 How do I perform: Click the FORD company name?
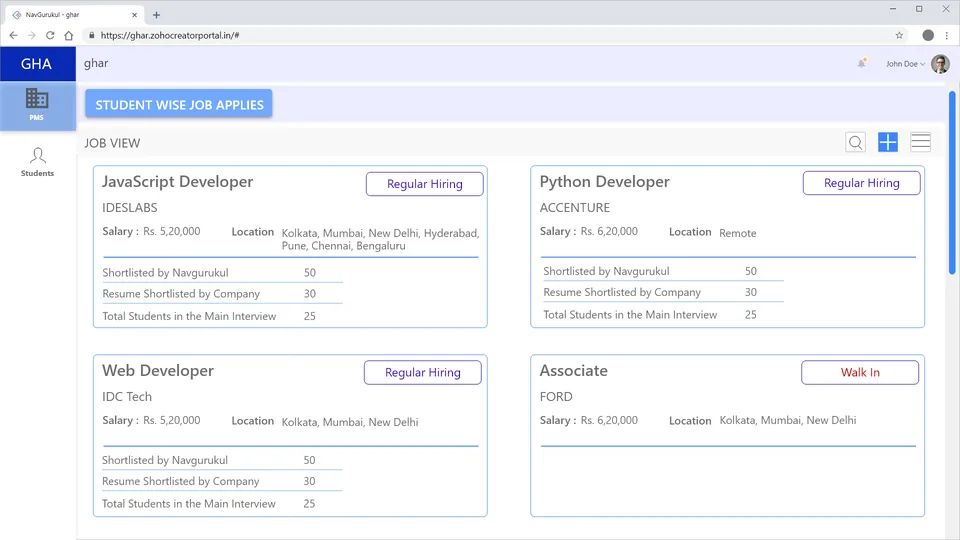click(556, 396)
